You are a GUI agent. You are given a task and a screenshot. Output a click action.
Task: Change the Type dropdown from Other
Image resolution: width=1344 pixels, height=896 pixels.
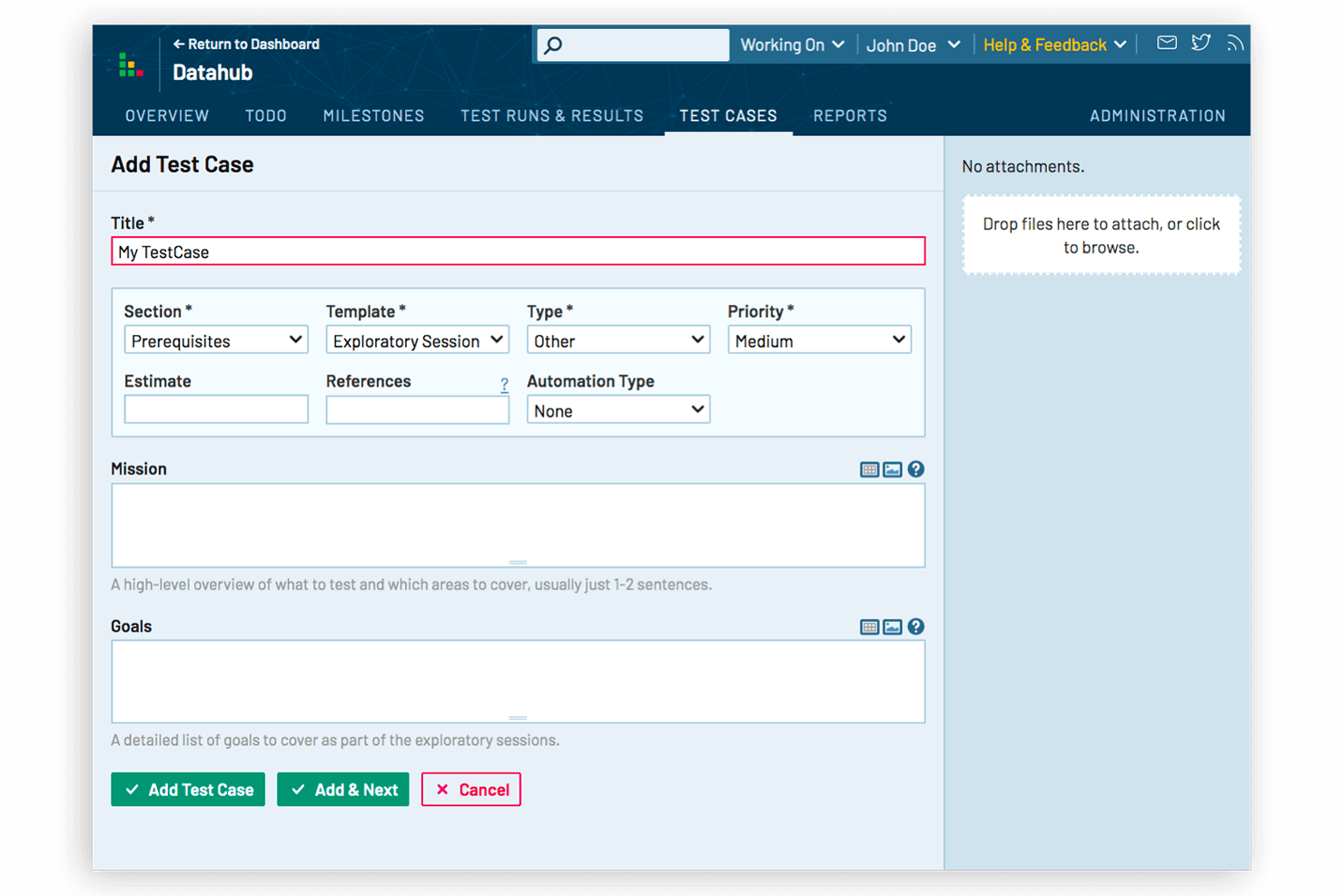[x=618, y=340]
